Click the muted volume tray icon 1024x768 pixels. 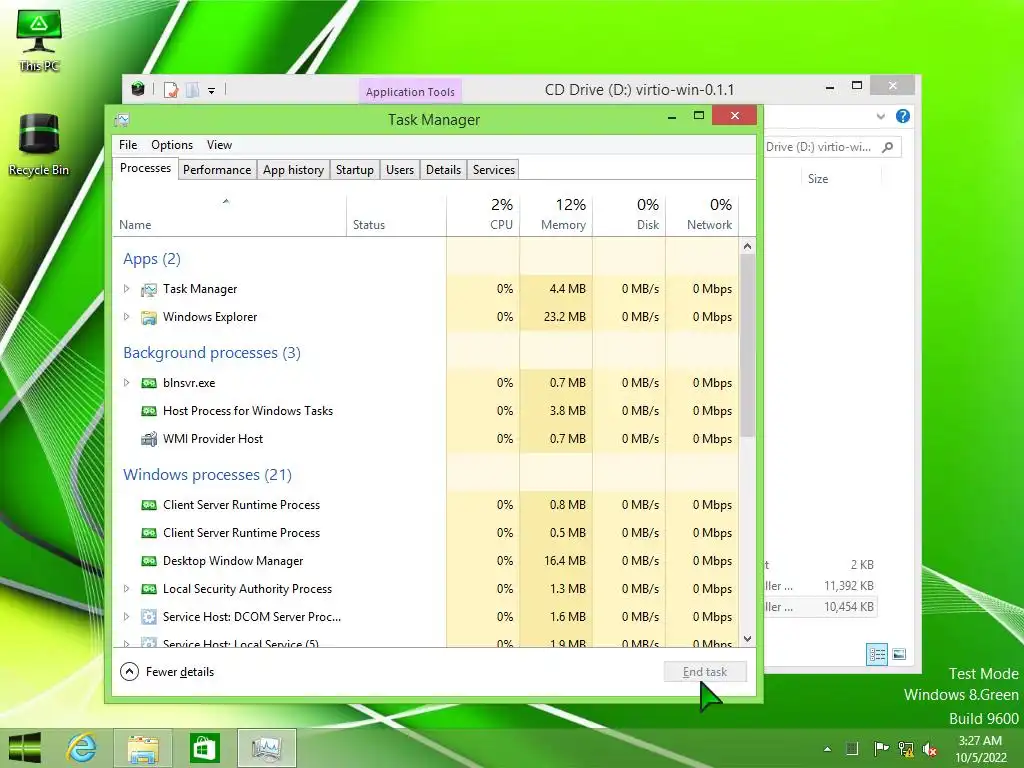point(930,749)
